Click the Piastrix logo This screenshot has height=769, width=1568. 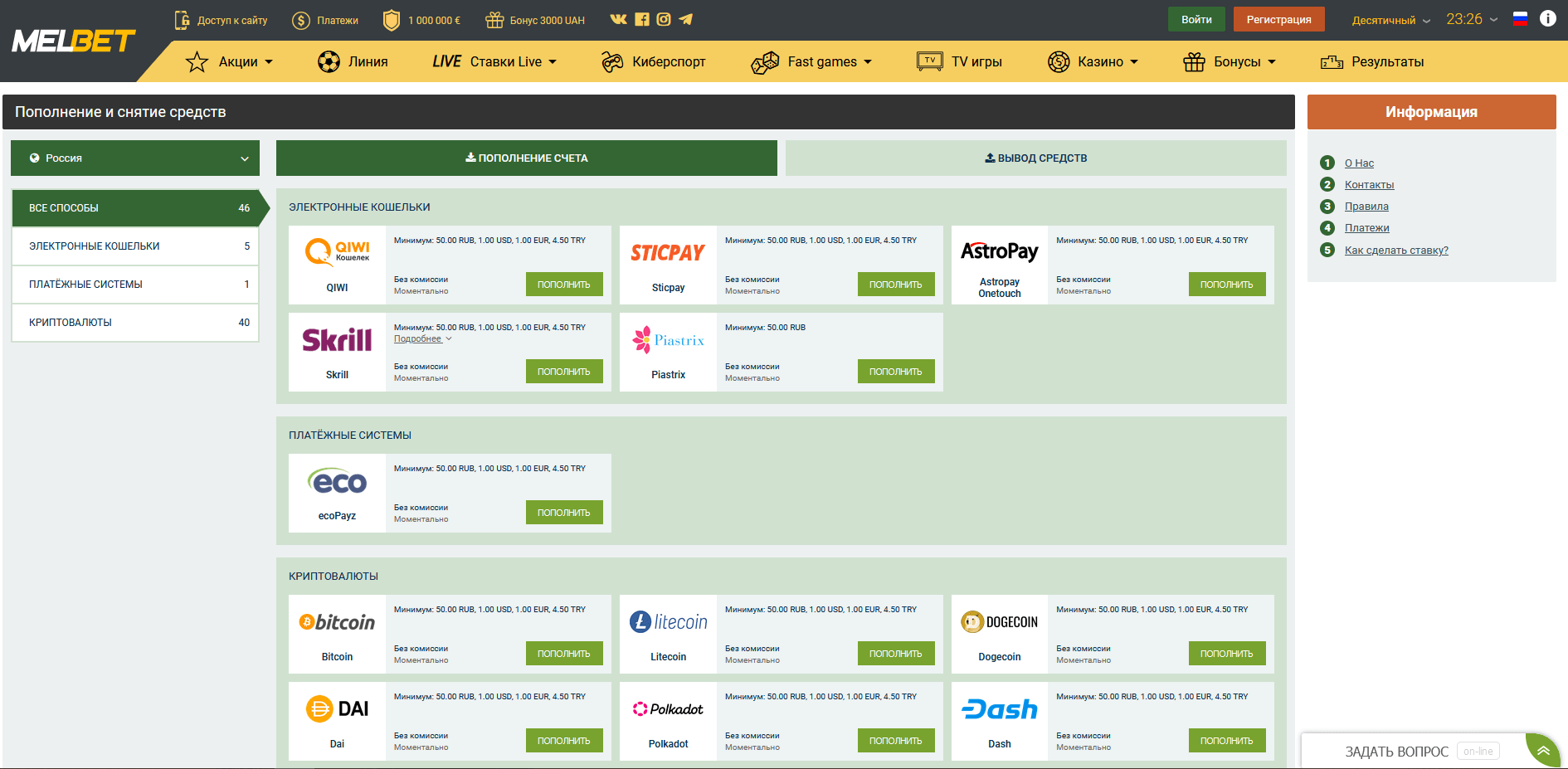click(668, 340)
